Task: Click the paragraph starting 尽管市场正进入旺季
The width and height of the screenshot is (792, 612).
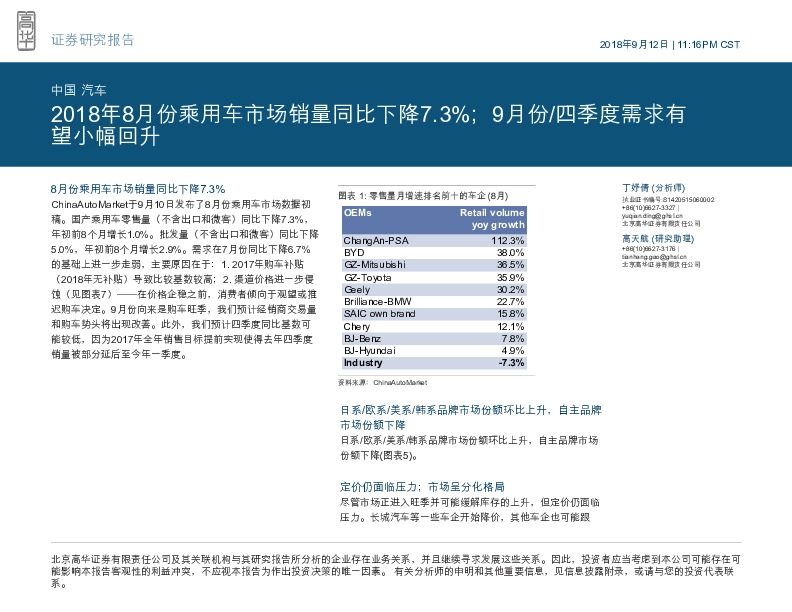Action: click(470, 509)
